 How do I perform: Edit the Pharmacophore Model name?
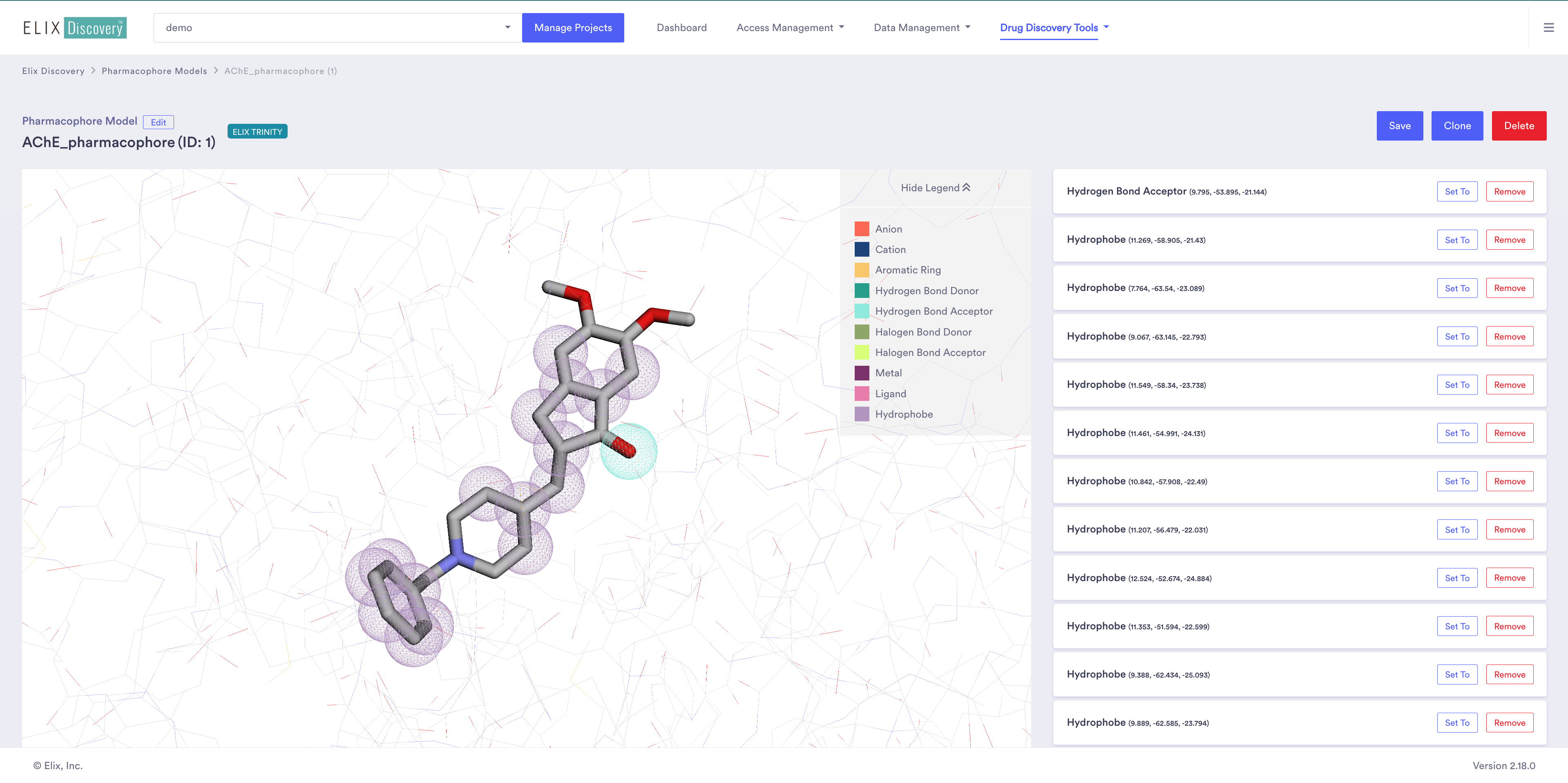pyautogui.click(x=158, y=122)
